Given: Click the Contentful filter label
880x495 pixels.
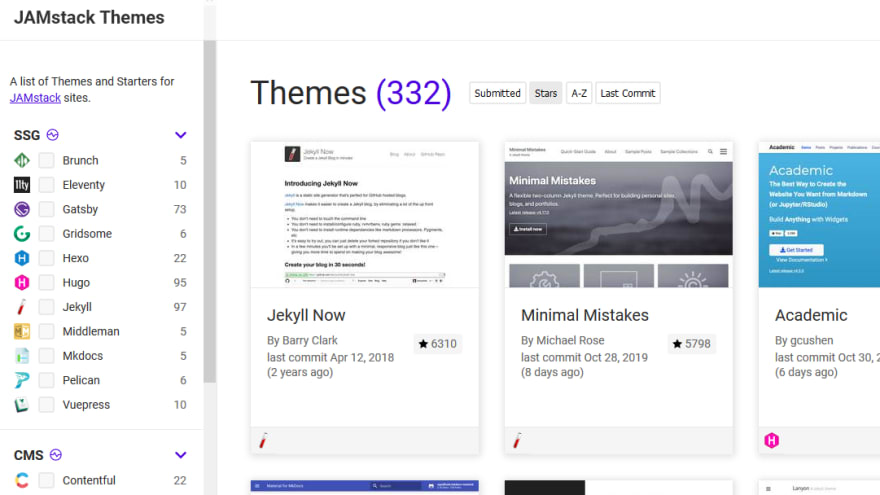Looking at the screenshot, I should (x=89, y=480).
